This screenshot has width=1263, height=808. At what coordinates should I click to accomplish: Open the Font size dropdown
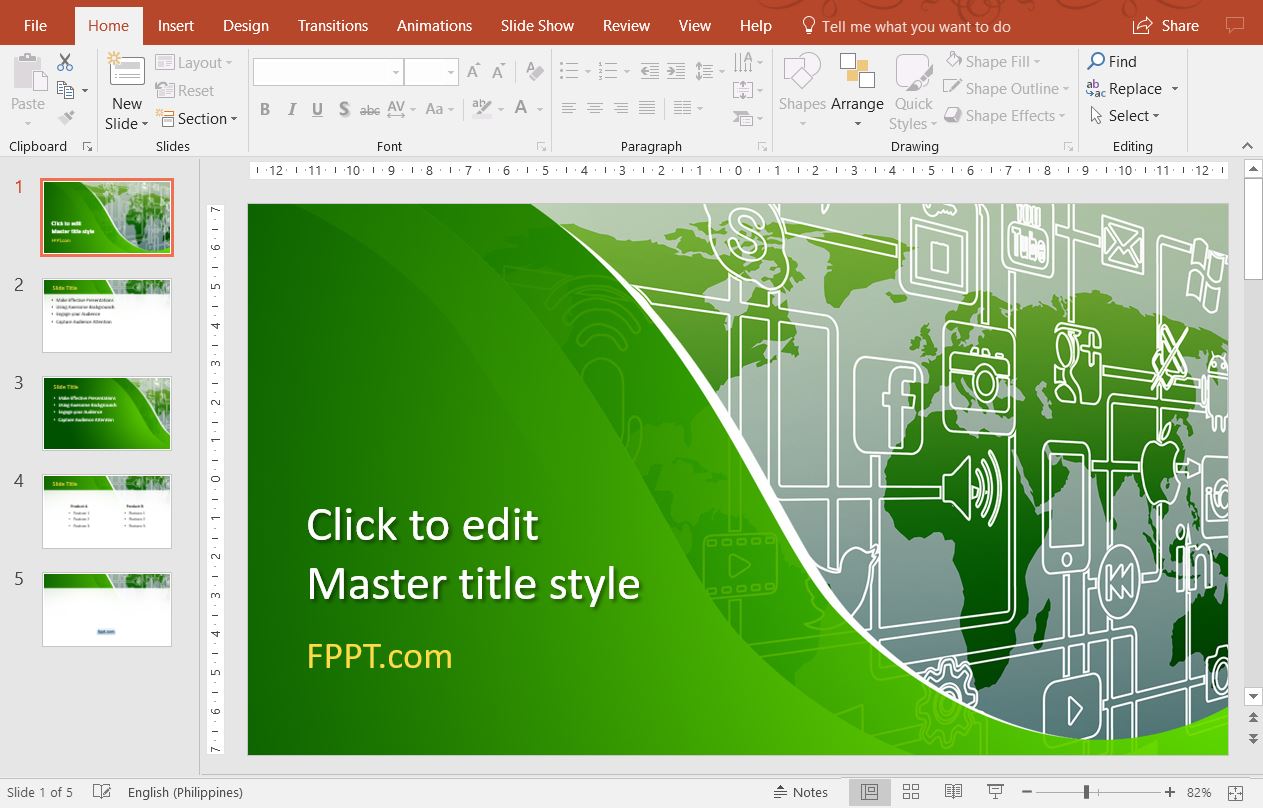[451, 72]
